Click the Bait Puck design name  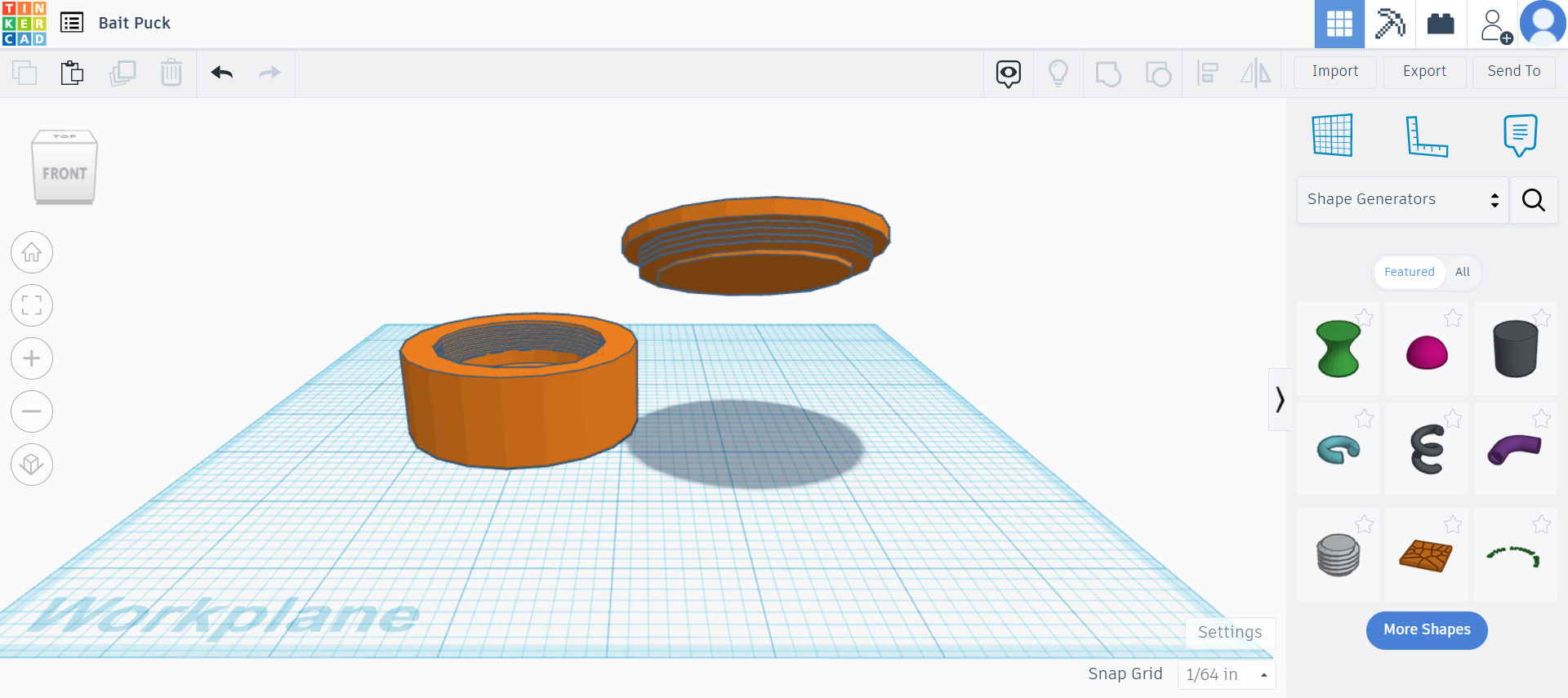click(x=135, y=23)
